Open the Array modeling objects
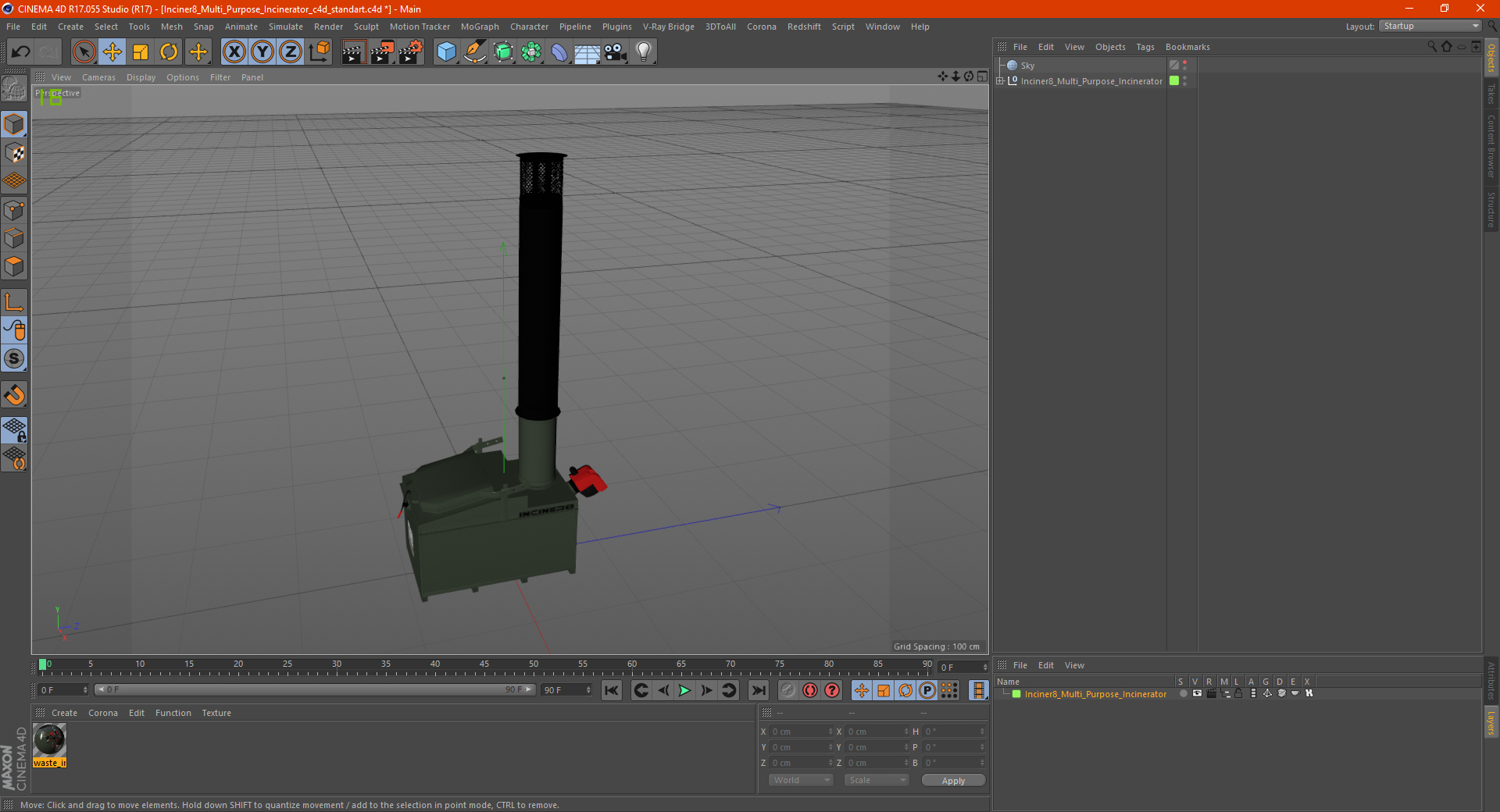 tap(531, 52)
